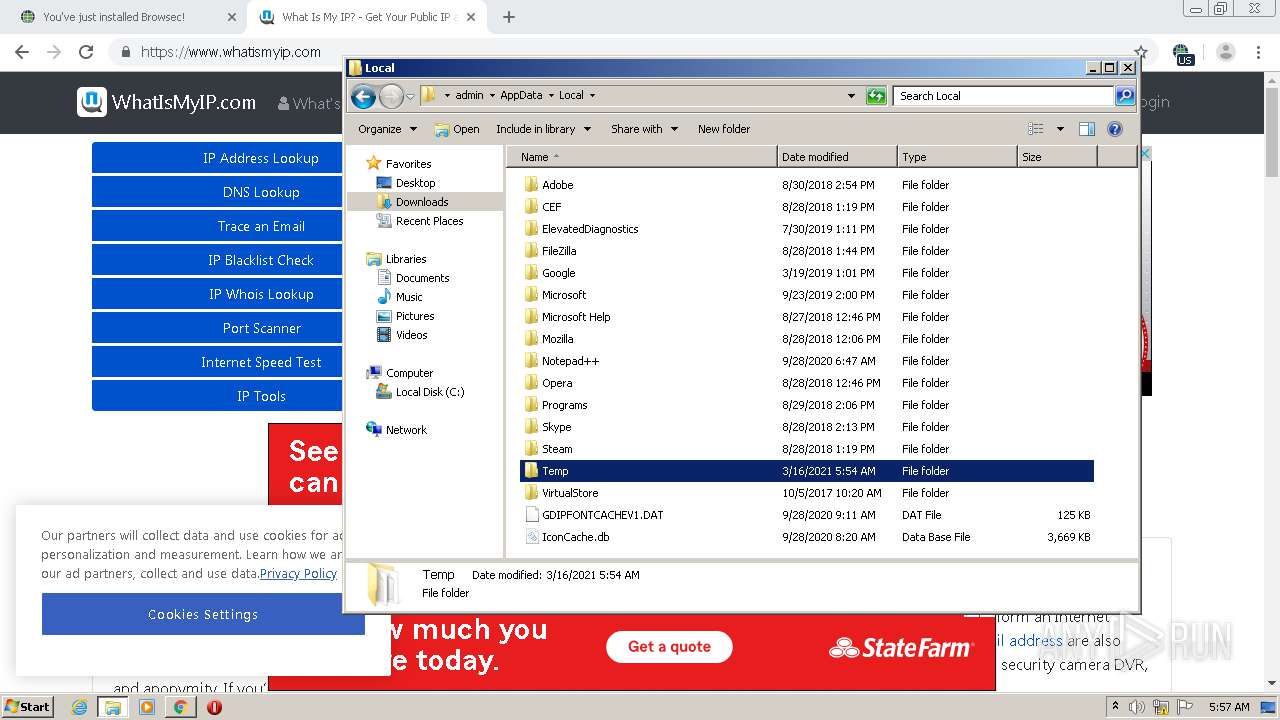Screen dimensions: 1280x720
Task: Open Recent Places in Favorites
Action: click(429, 221)
